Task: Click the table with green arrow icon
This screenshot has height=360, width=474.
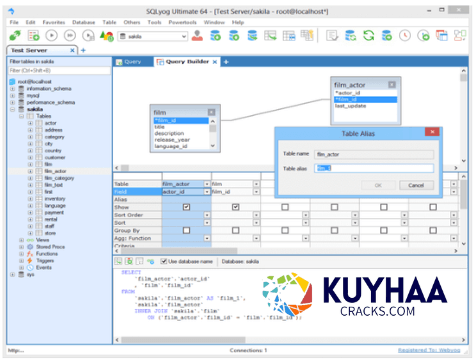Action: click(x=270, y=35)
